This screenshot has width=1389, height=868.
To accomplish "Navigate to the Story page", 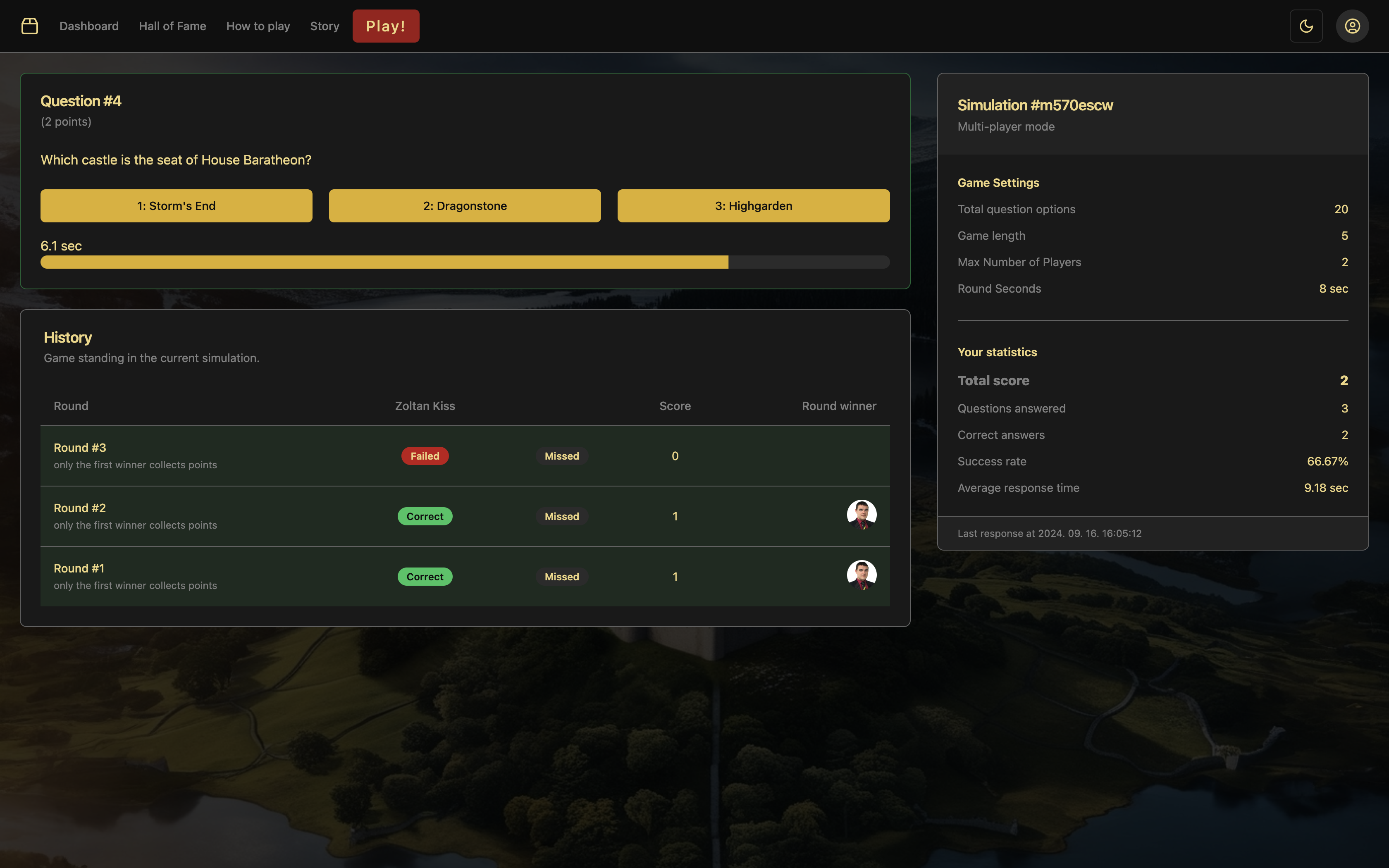I will [324, 26].
